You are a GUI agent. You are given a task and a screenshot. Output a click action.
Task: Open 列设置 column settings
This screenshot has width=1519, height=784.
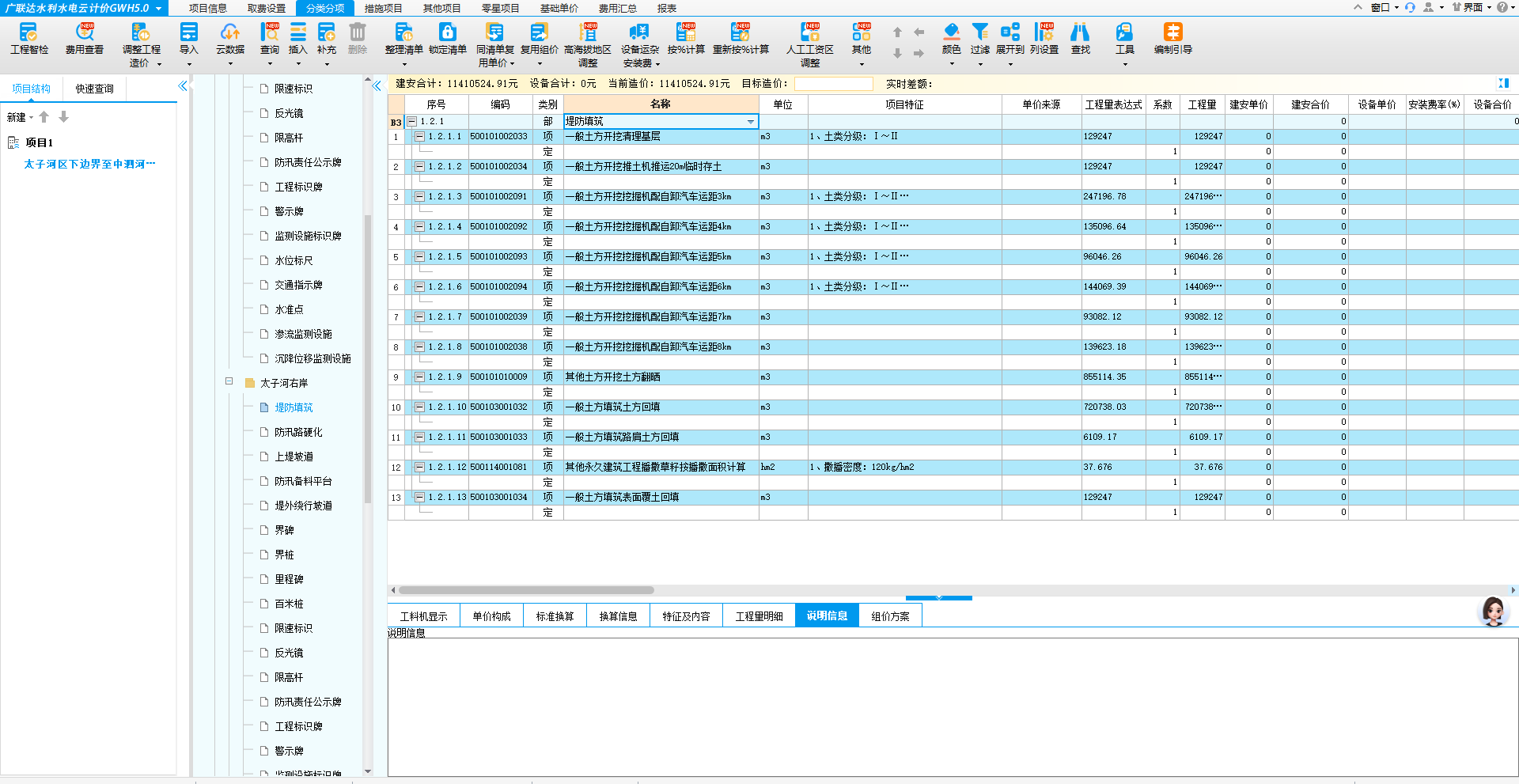pyautogui.click(x=1044, y=39)
